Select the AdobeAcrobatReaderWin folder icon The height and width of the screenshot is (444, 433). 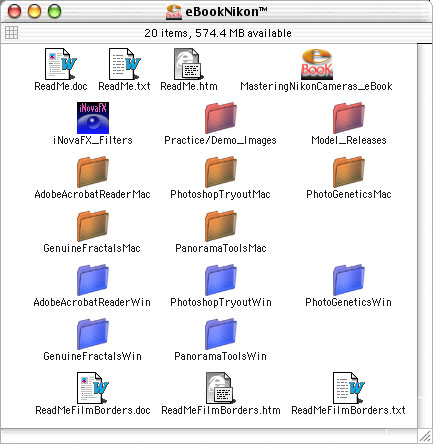(93, 280)
